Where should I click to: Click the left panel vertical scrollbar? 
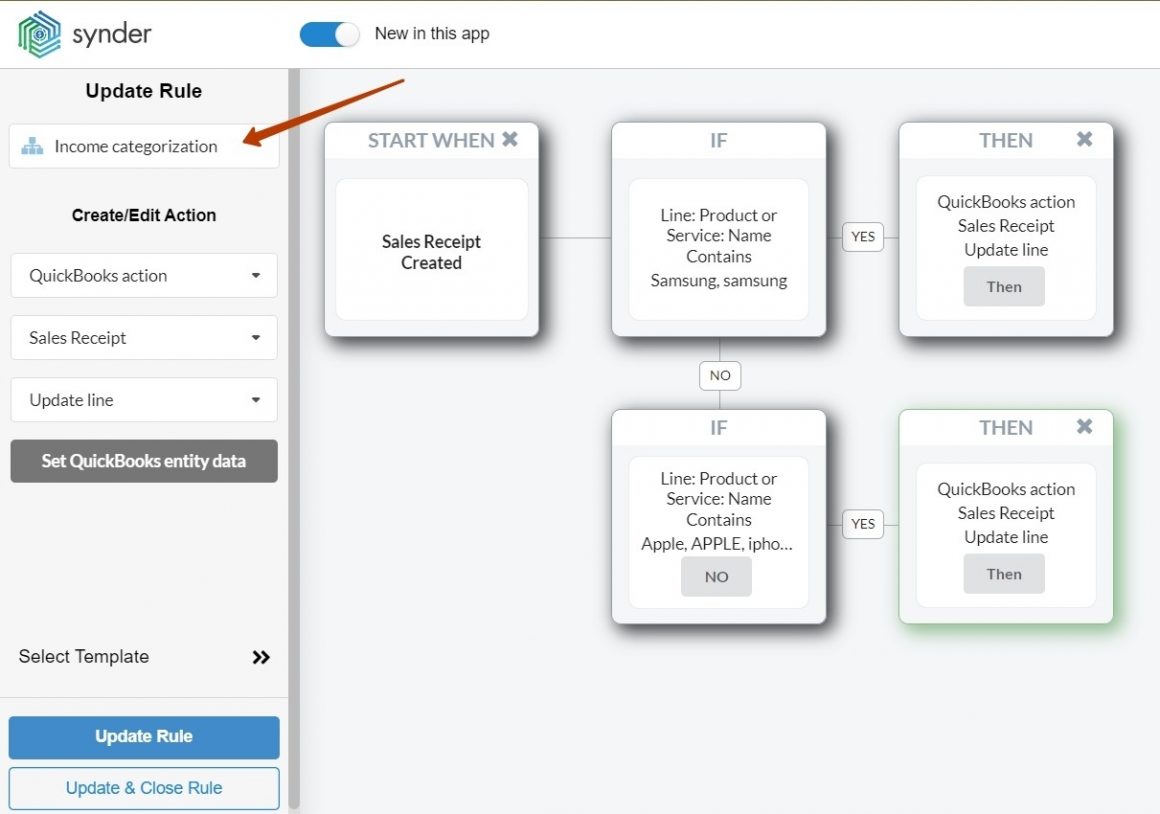click(x=294, y=440)
